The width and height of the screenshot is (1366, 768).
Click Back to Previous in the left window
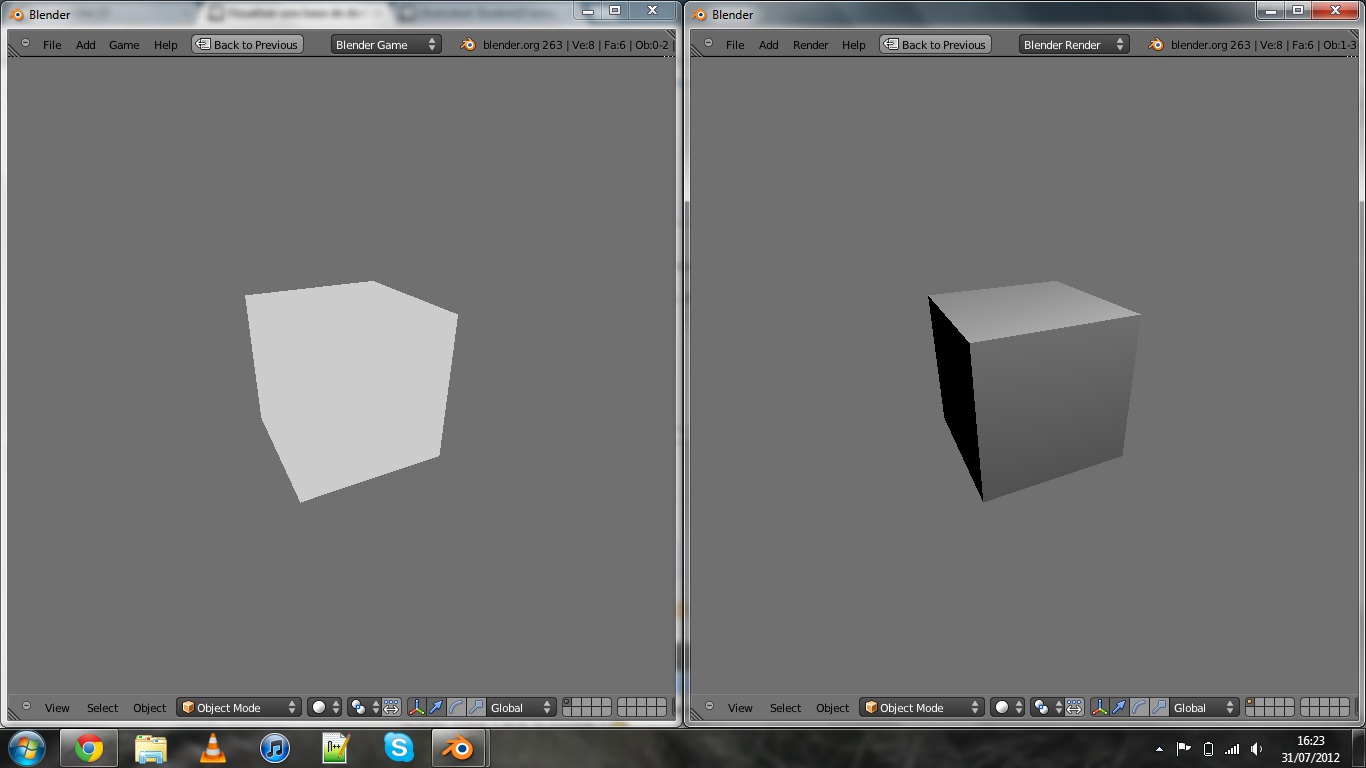tap(247, 44)
